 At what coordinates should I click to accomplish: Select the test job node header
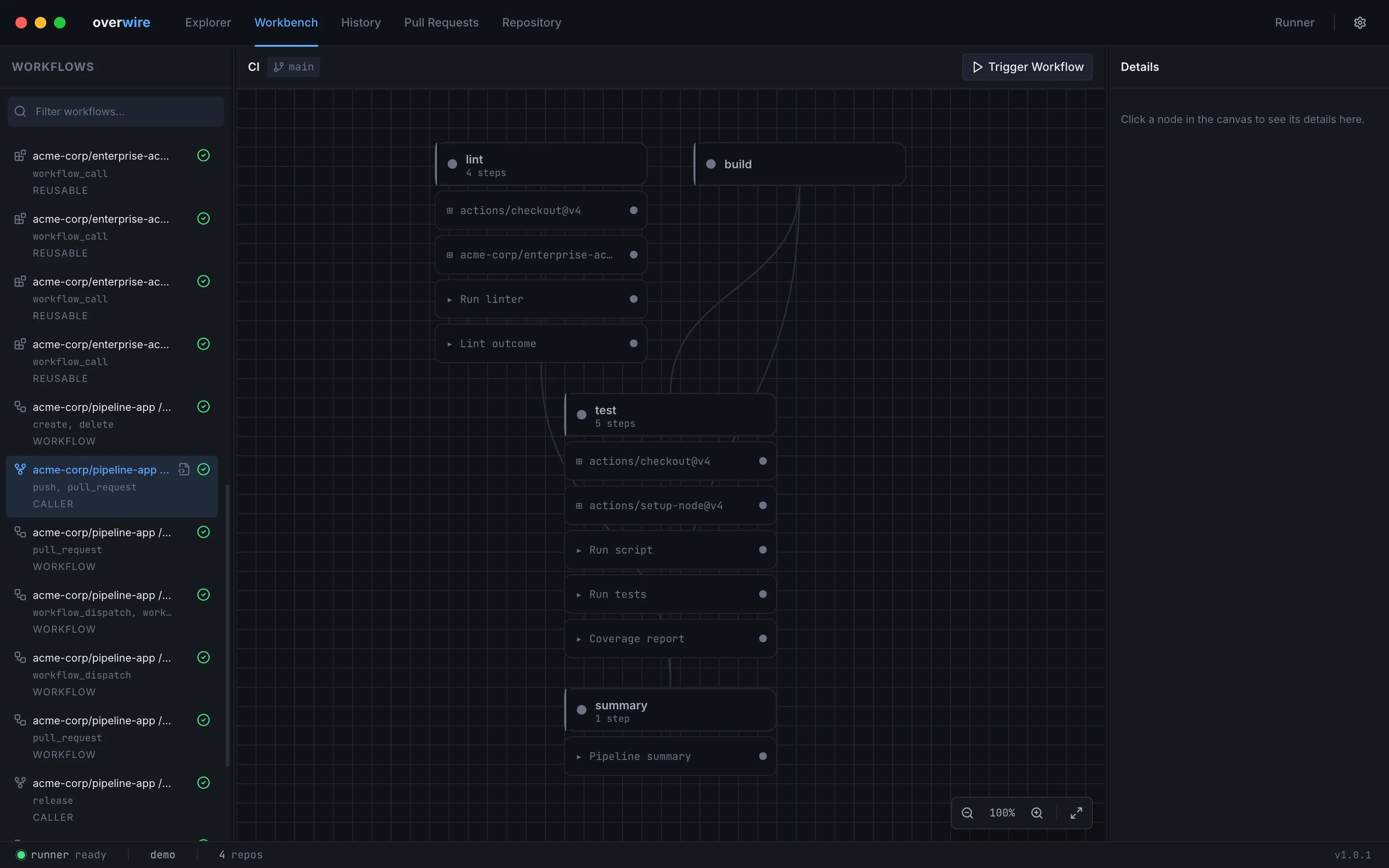click(670, 415)
